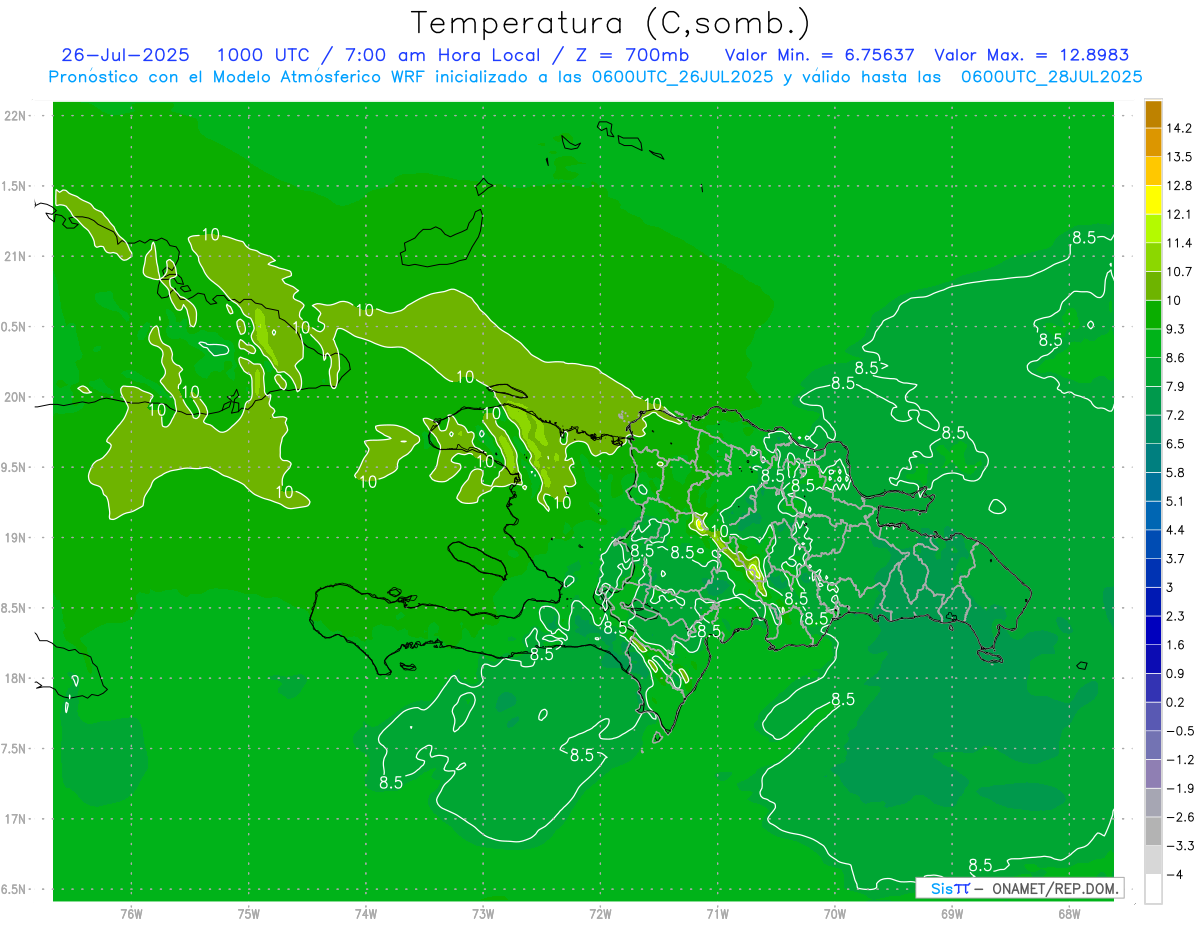
Task: Click the 14.2 legend value
Action: coord(1180,128)
